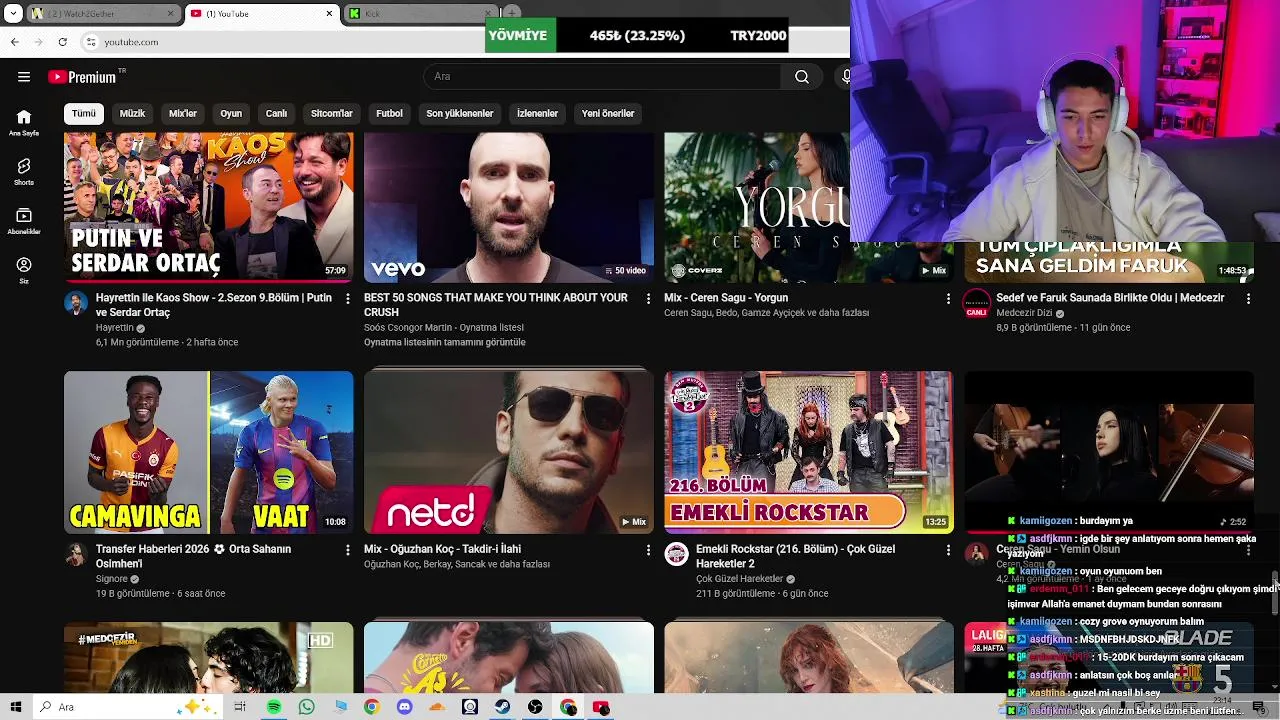Reload the page with refresh icon
The height and width of the screenshot is (720, 1280).
[63, 42]
